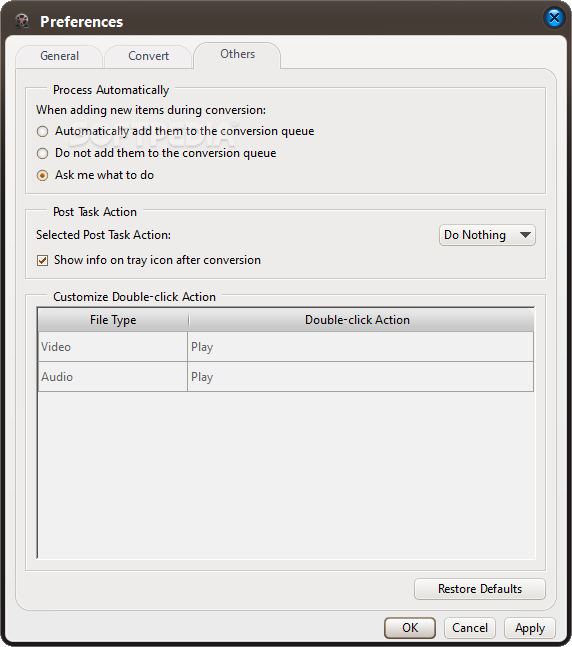Click the Apply button
The height and width of the screenshot is (647, 572).
tap(530, 628)
